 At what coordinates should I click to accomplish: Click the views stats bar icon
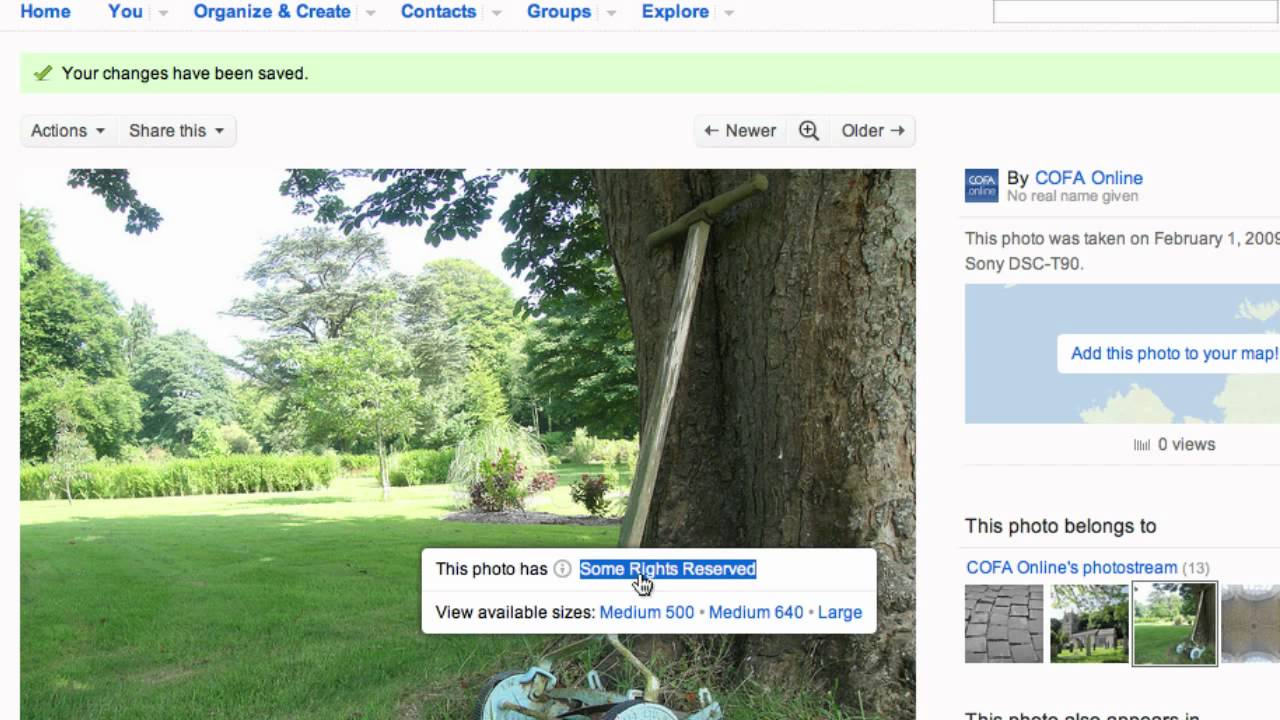[x=1141, y=445]
